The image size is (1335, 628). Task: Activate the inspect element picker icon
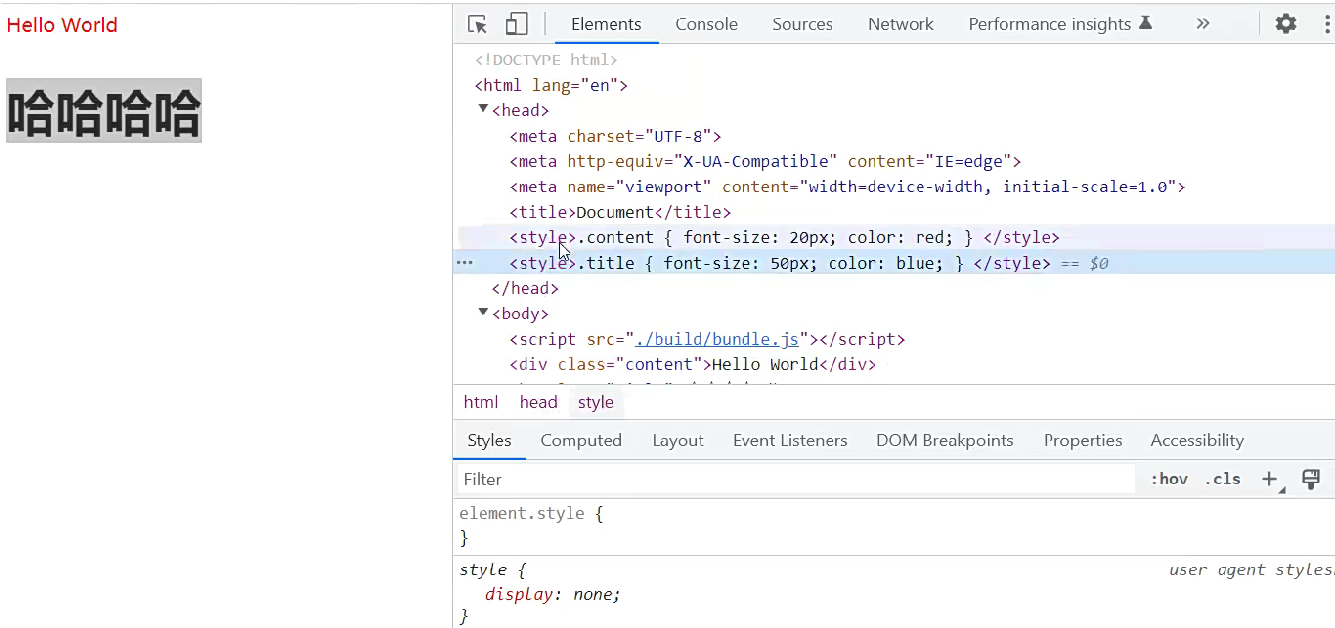coord(478,24)
